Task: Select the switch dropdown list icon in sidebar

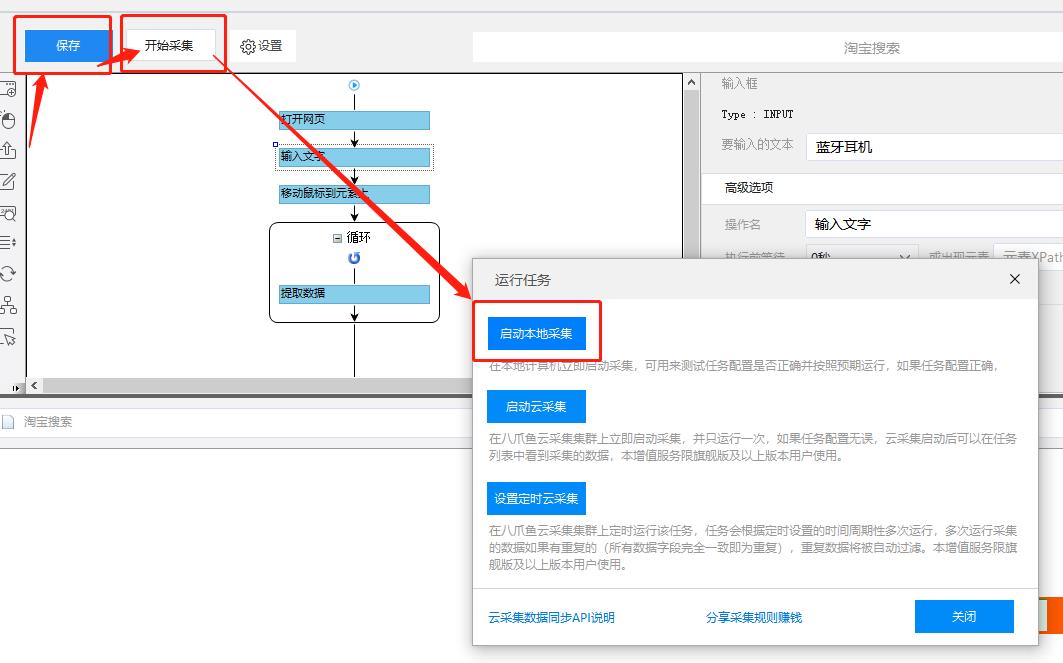Action: pyautogui.click(x=7, y=242)
